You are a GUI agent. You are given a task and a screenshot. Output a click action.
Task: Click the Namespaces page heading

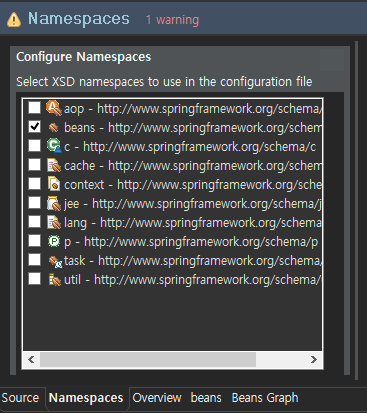click(x=79, y=19)
